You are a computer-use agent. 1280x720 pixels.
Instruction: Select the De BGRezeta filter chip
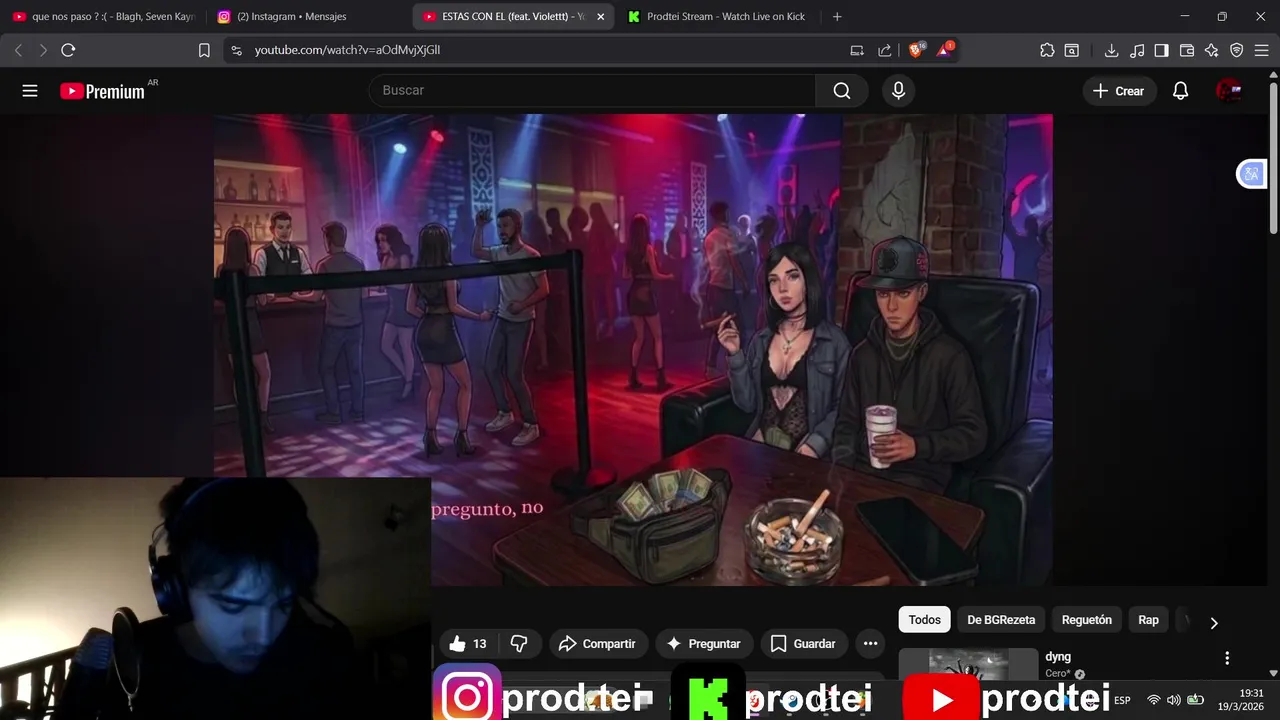[1001, 620]
